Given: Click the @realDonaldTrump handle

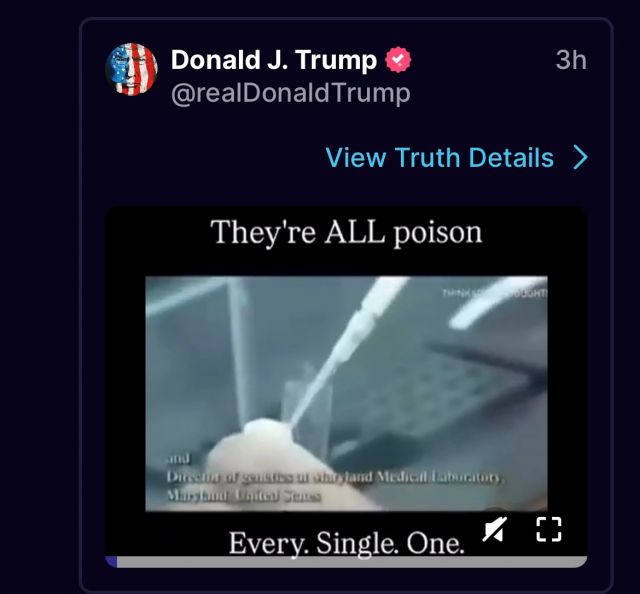Looking at the screenshot, I should (x=291, y=93).
